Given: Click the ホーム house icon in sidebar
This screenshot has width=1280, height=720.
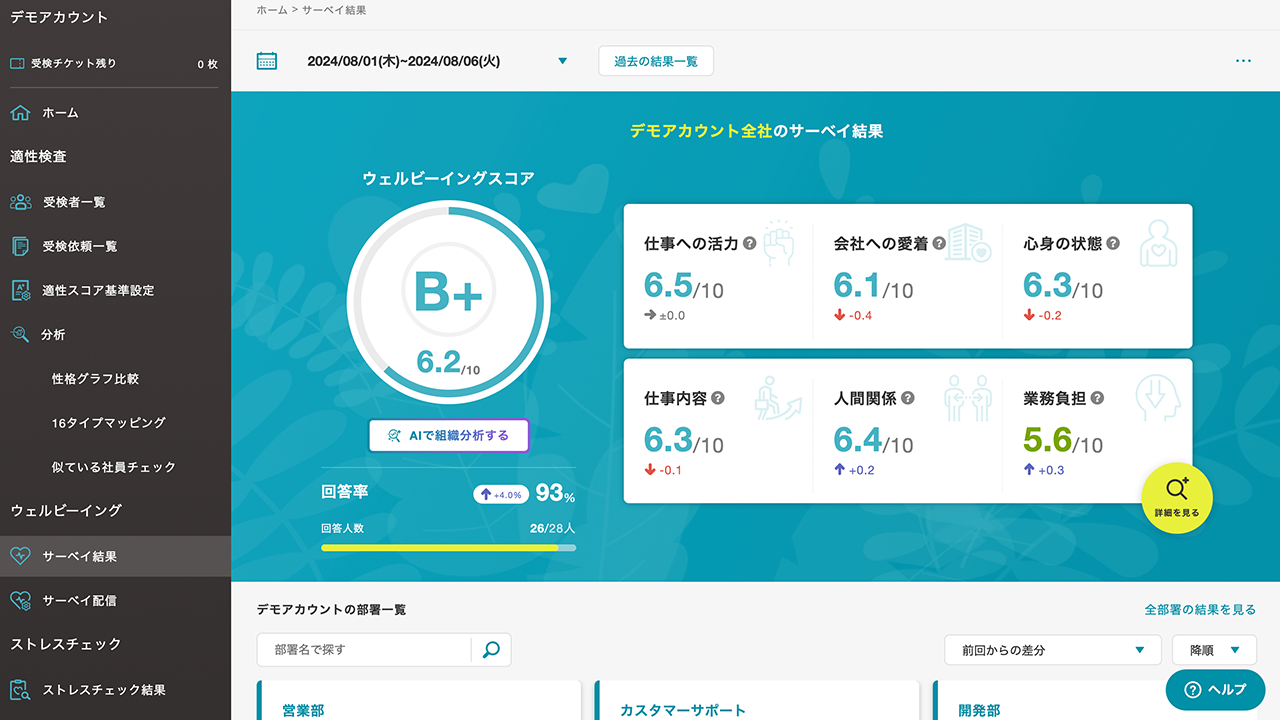Looking at the screenshot, I should (22, 113).
